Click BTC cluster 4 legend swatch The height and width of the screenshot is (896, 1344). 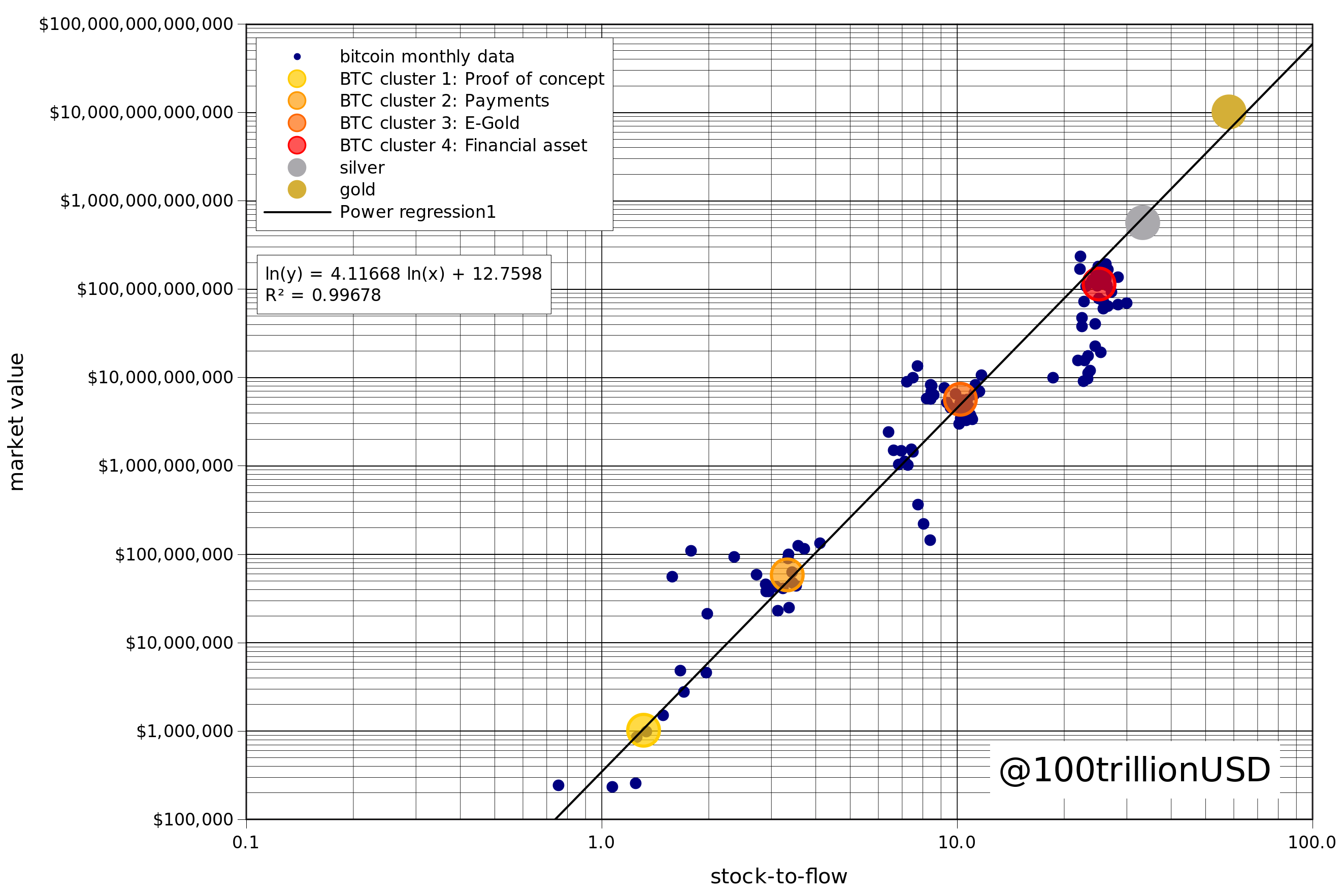(297, 145)
